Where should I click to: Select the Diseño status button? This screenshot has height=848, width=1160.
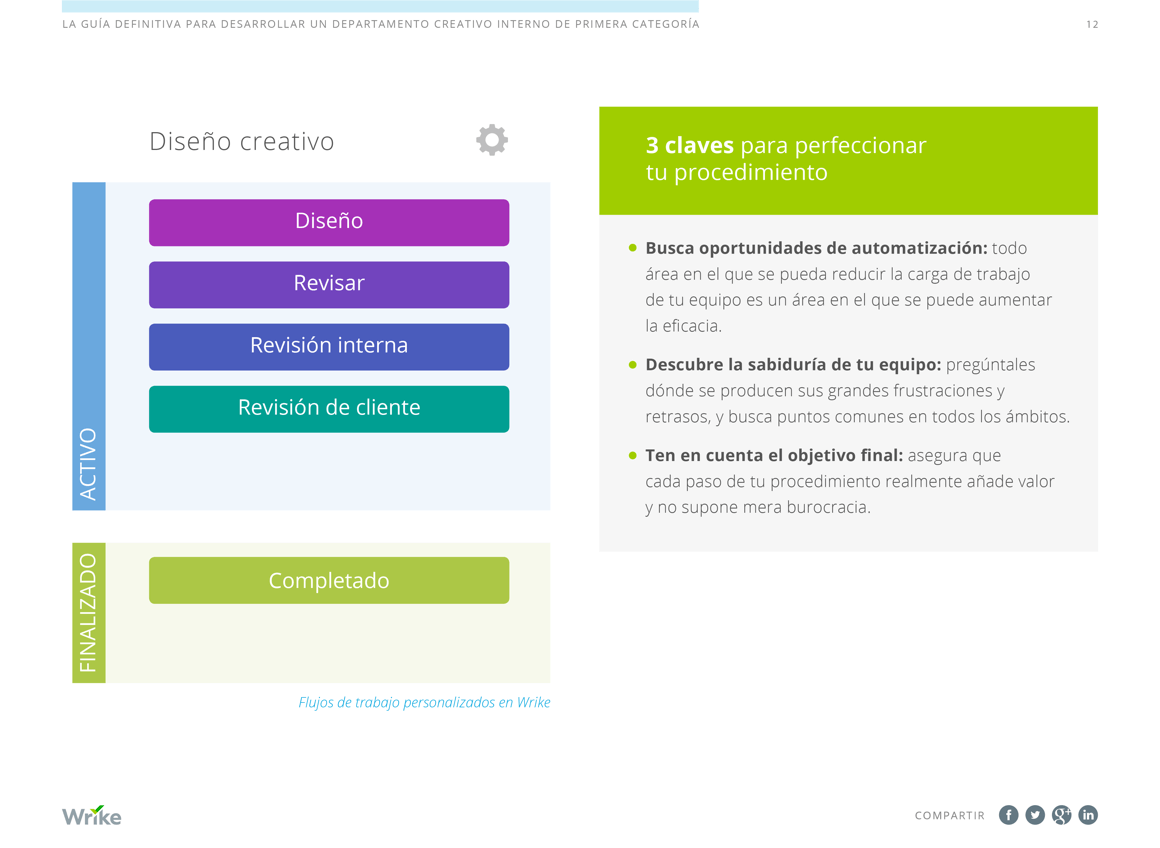pyautogui.click(x=329, y=222)
